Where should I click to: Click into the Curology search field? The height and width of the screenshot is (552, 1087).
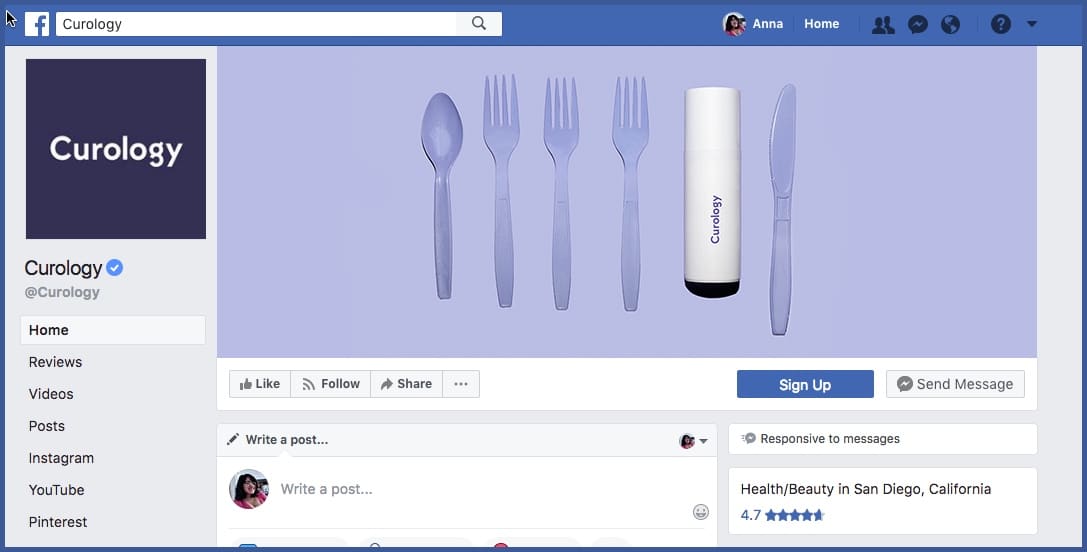(x=256, y=24)
